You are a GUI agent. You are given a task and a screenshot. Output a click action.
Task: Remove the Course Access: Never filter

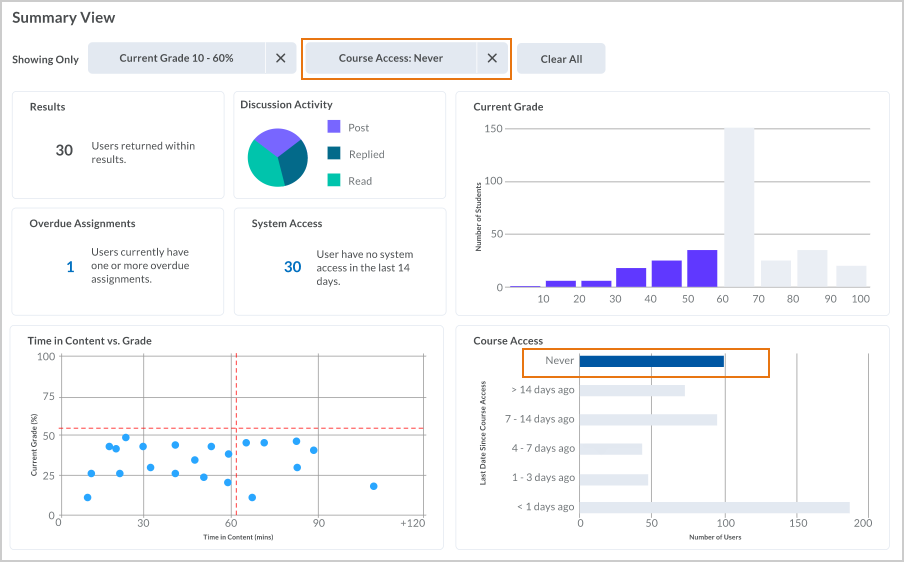[492, 58]
